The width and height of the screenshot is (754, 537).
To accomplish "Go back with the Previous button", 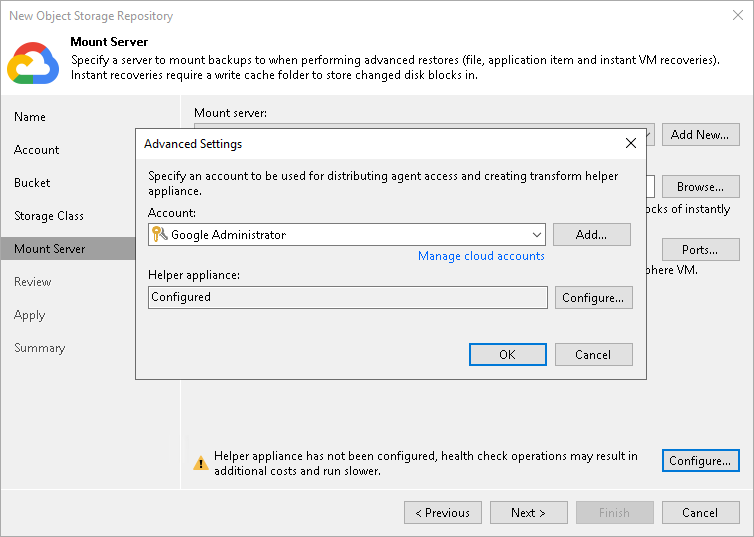I will pyautogui.click(x=443, y=512).
